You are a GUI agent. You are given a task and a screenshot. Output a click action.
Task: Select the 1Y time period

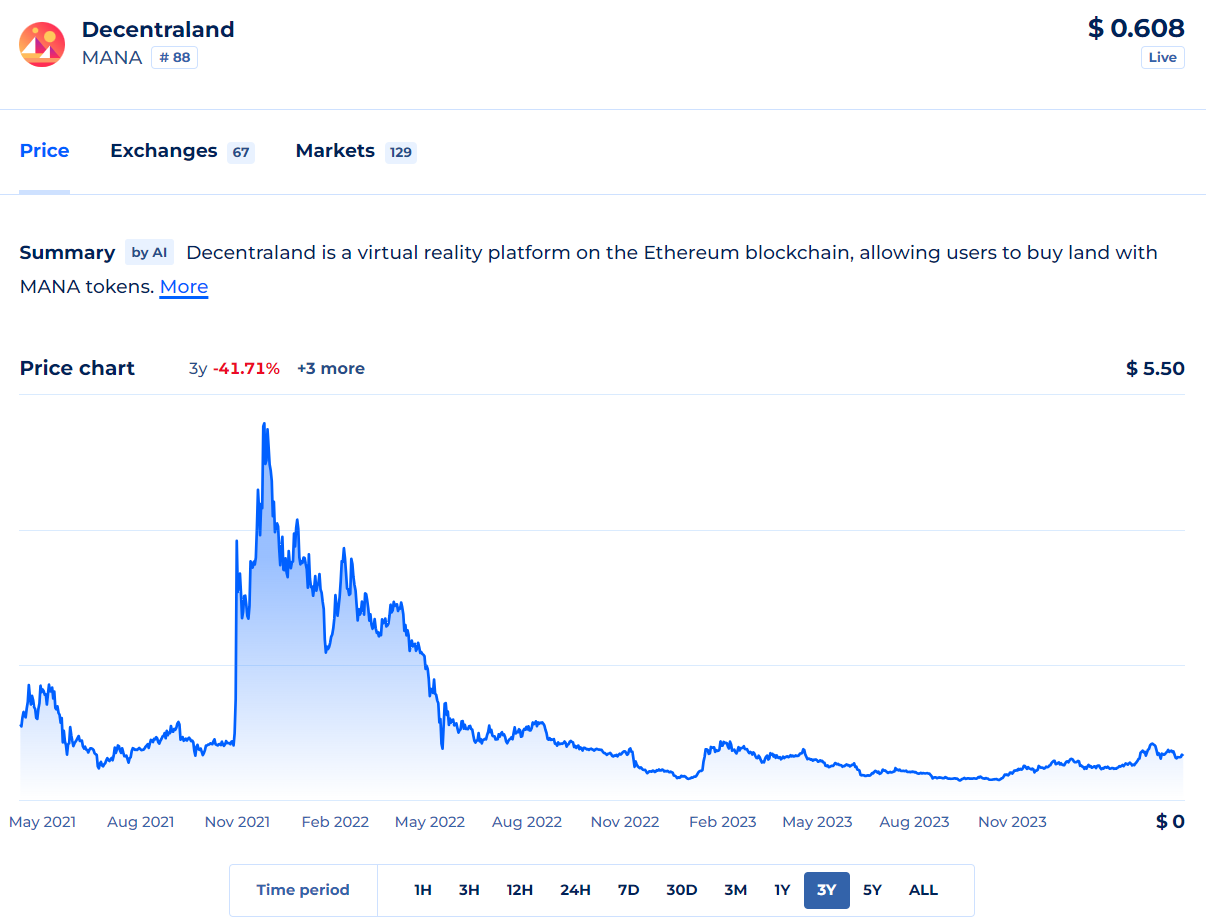[x=782, y=890]
